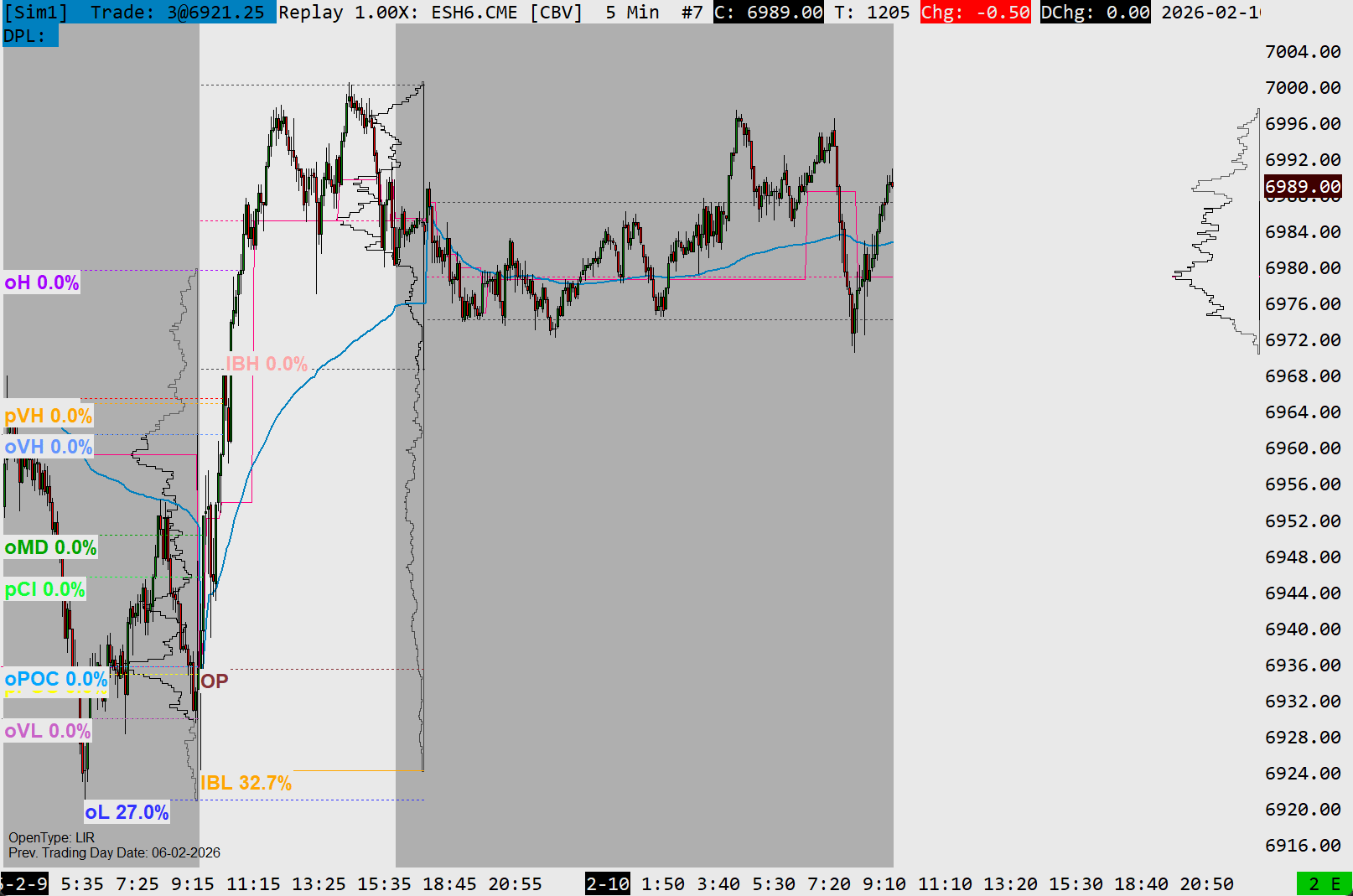Image resolution: width=1353 pixels, height=896 pixels.
Task: Click the [Sim1] Trade position header
Action: (x=138, y=13)
